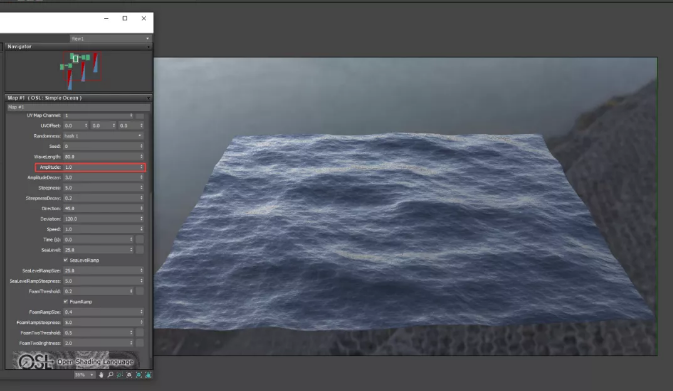Open the Randomness hash dropdown
This screenshot has height=391, width=673.
pos(103,136)
